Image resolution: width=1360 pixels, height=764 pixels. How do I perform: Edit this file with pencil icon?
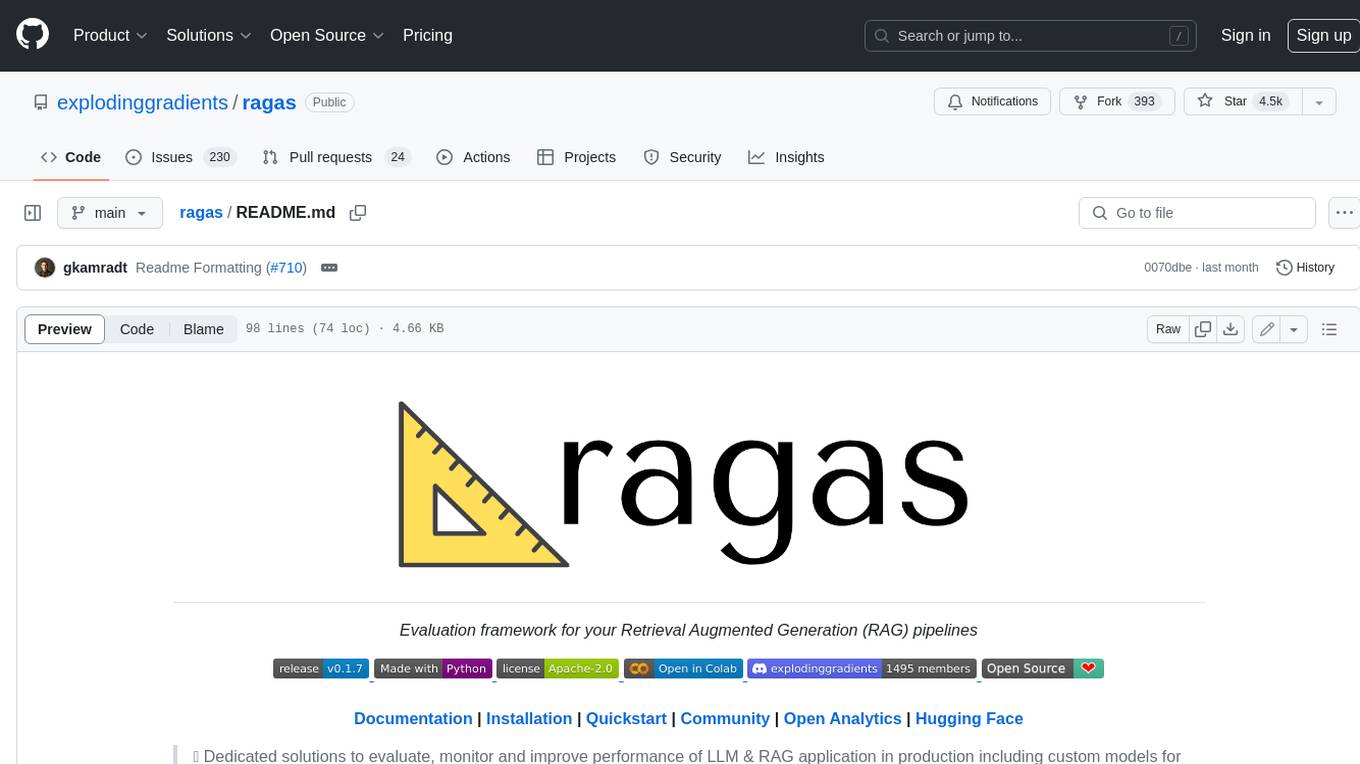1266,329
